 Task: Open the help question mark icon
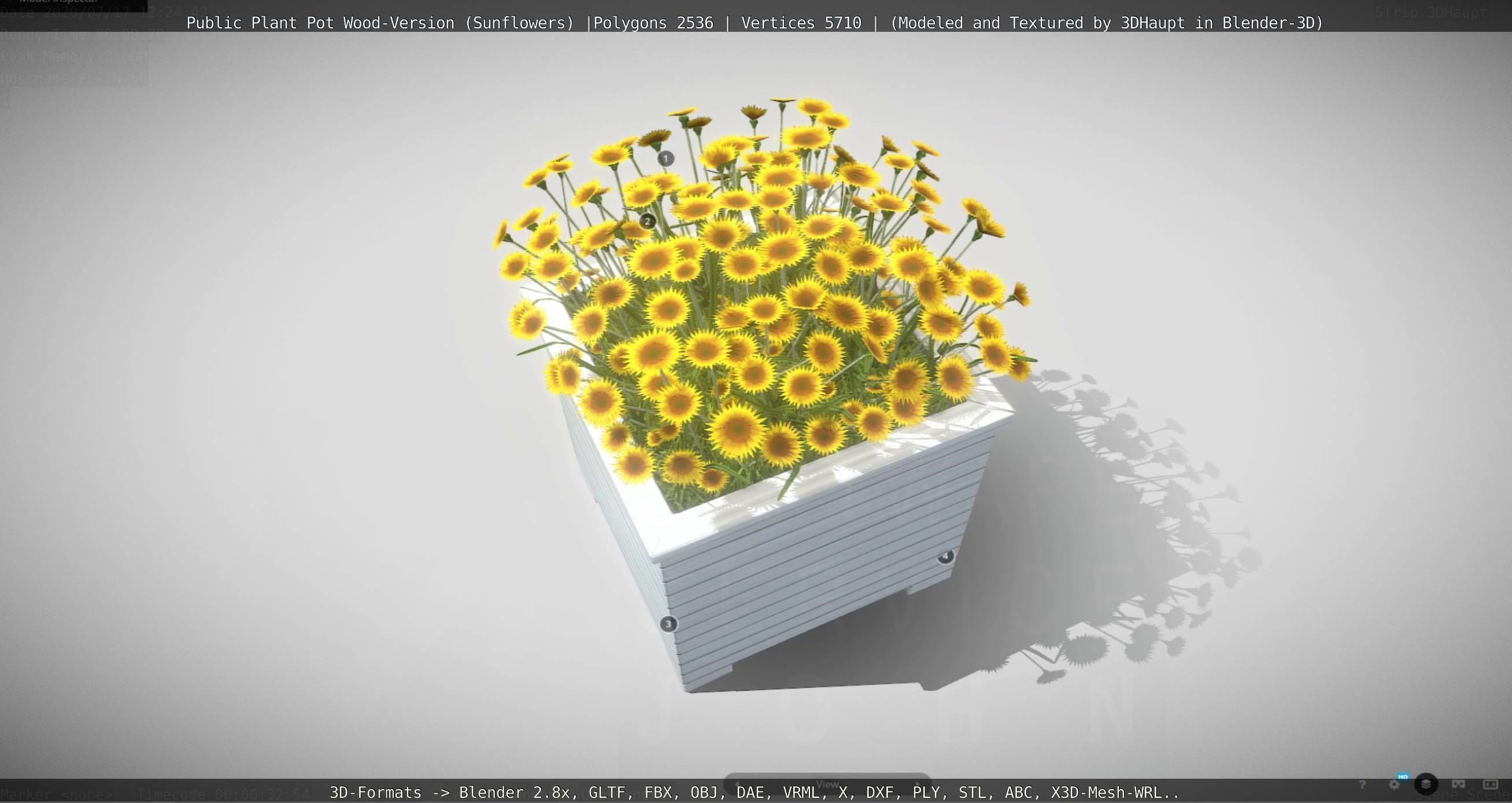(x=1362, y=784)
